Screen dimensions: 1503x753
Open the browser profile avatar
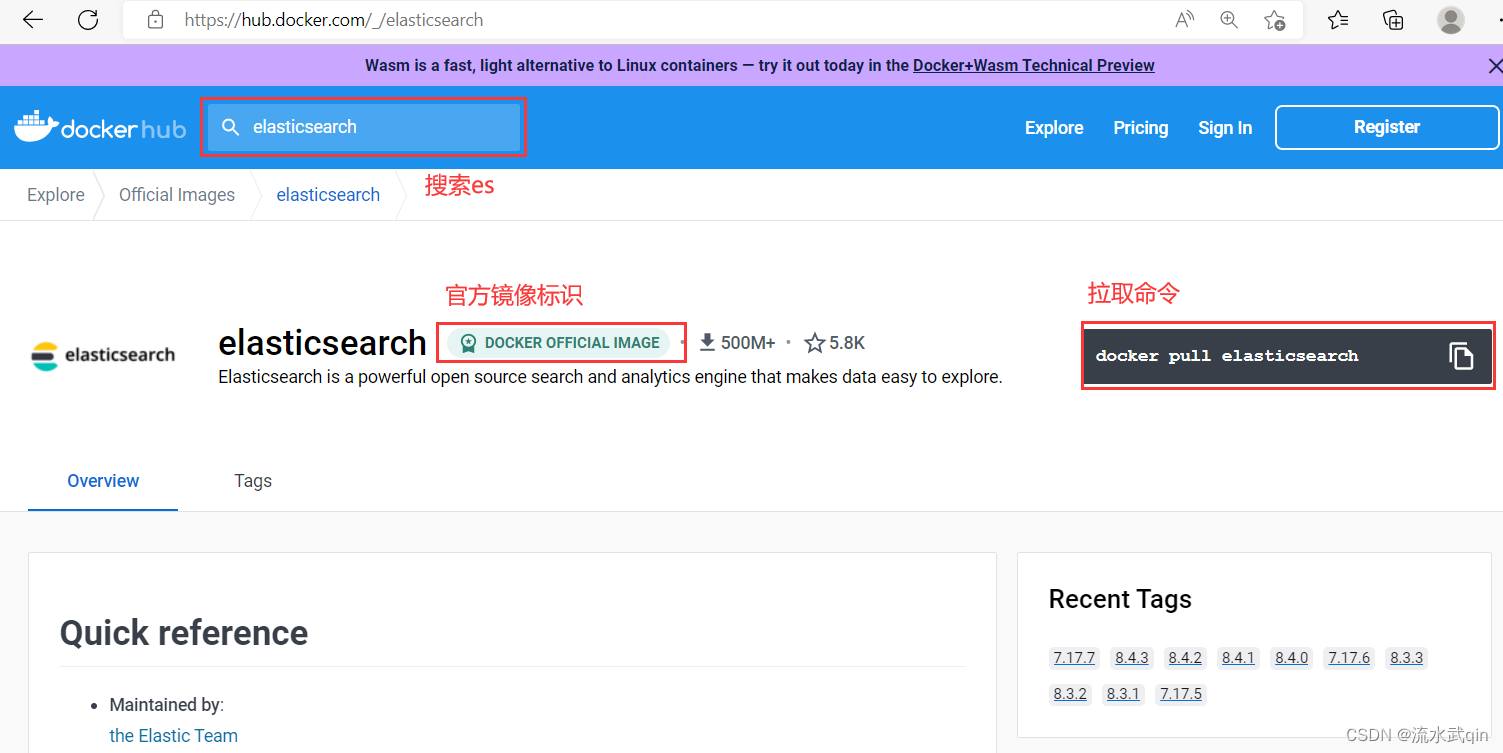[x=1451, y=20]
